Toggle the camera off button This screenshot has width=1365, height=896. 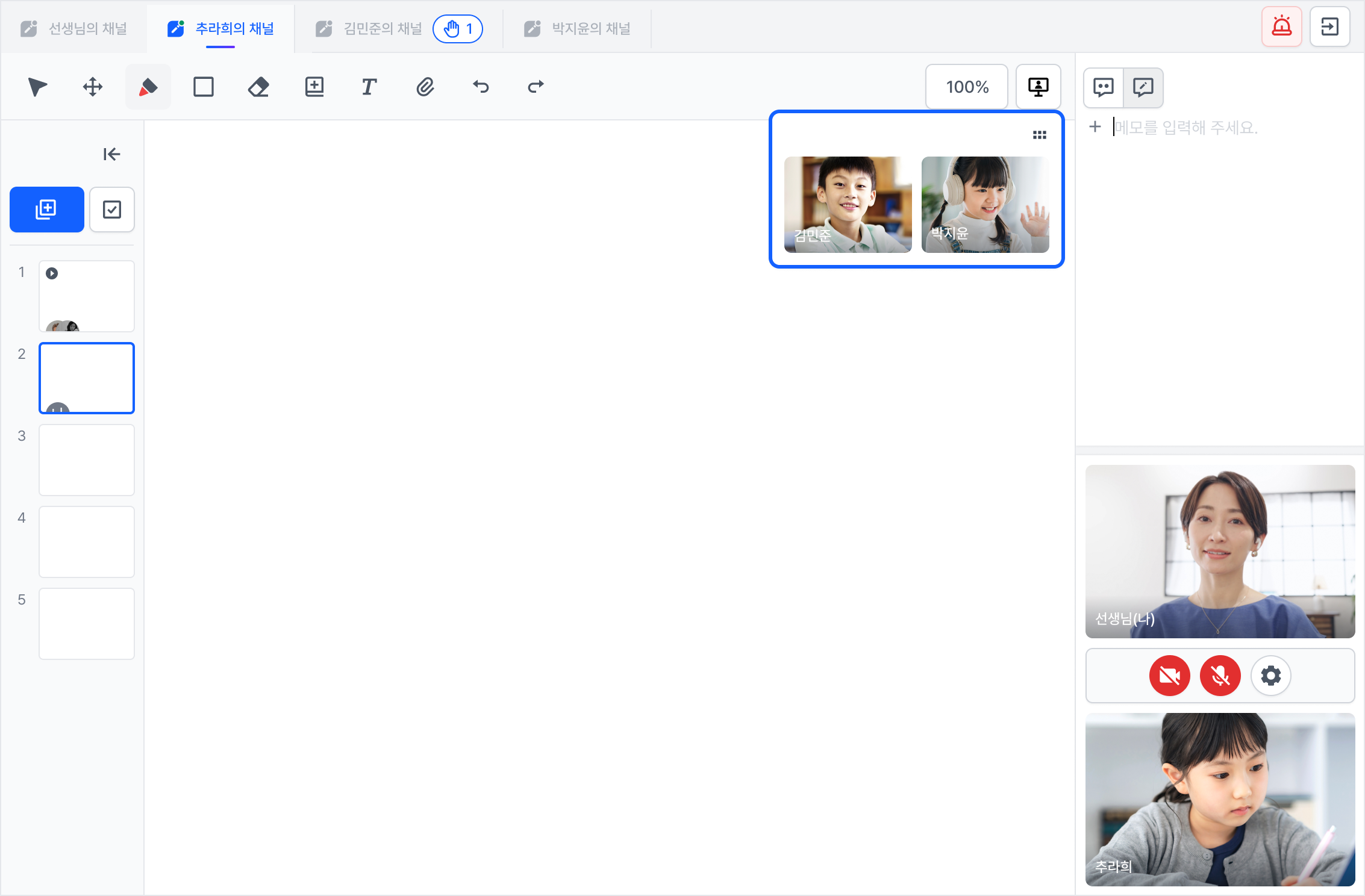(1170, 676)
